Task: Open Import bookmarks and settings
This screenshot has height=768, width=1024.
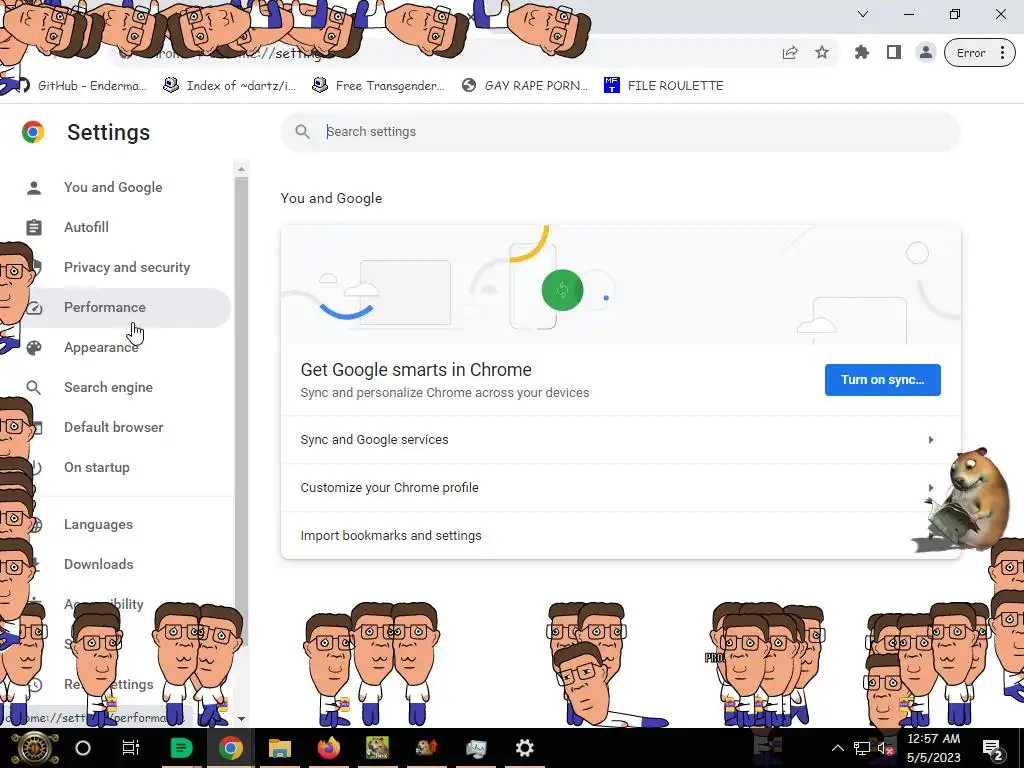Action: click(x=620, y=536)
